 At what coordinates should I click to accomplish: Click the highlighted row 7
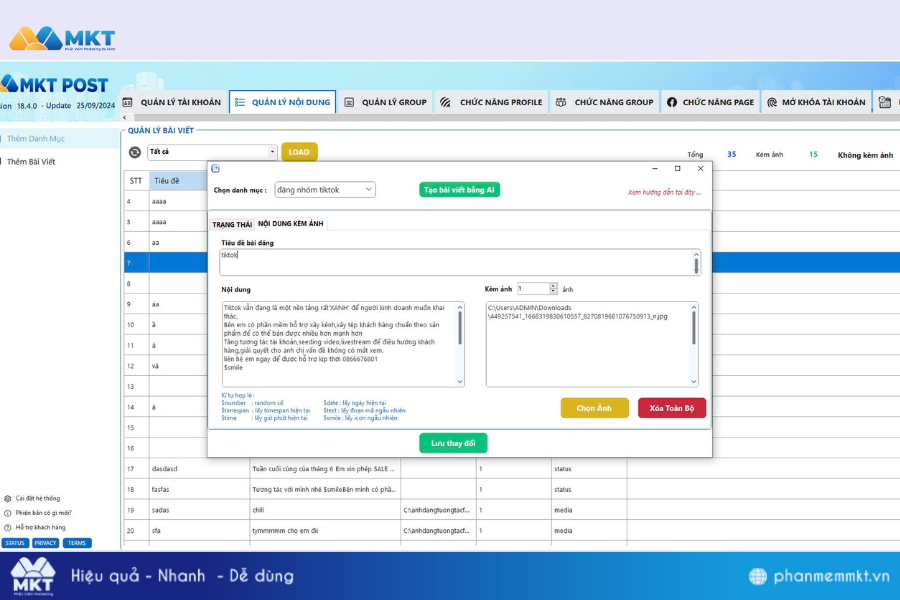coord(165,263)
